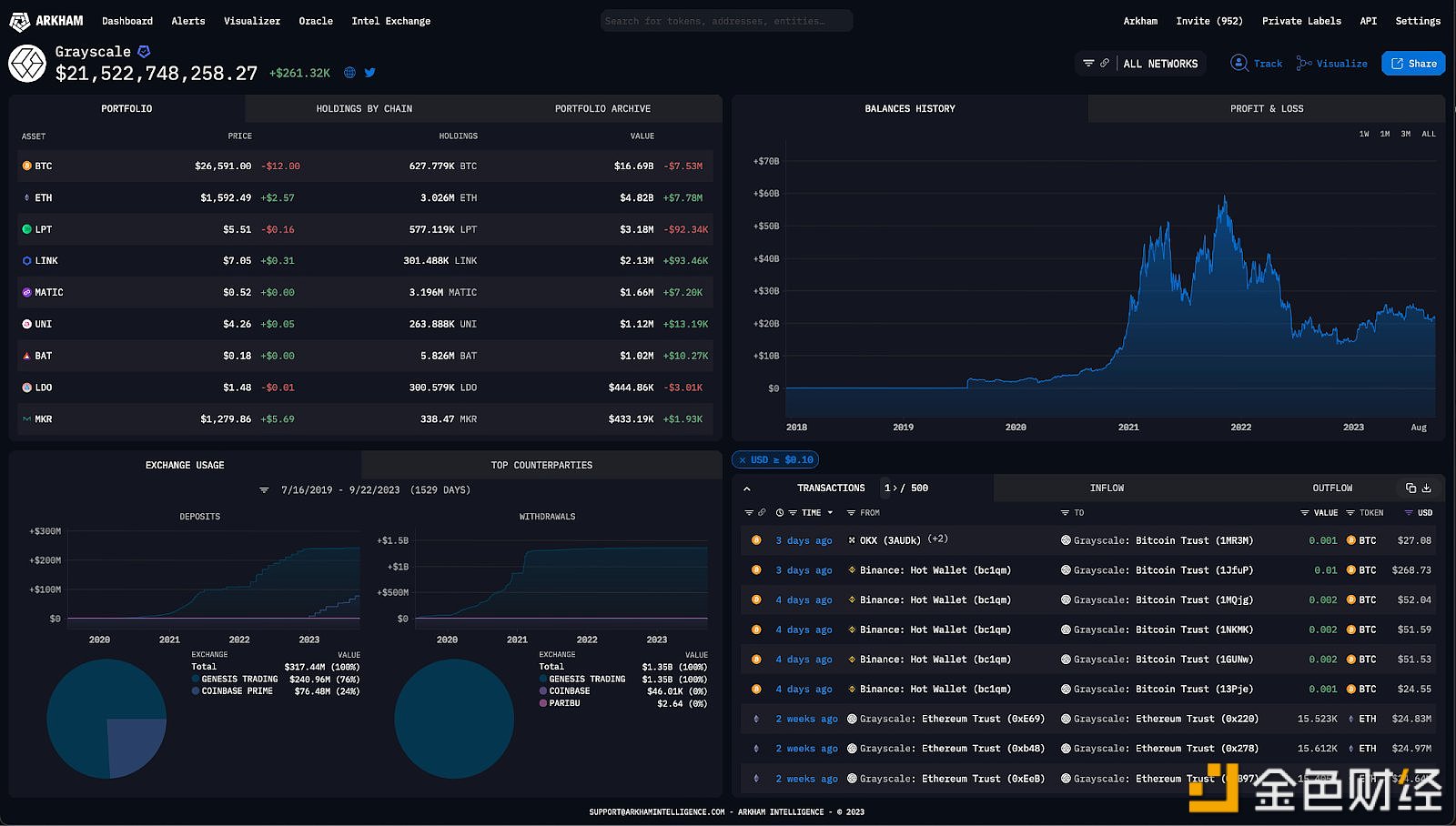The height and width of the screenshot is (826, 1456).
Task: Click the Track button
Action: 1257,64
